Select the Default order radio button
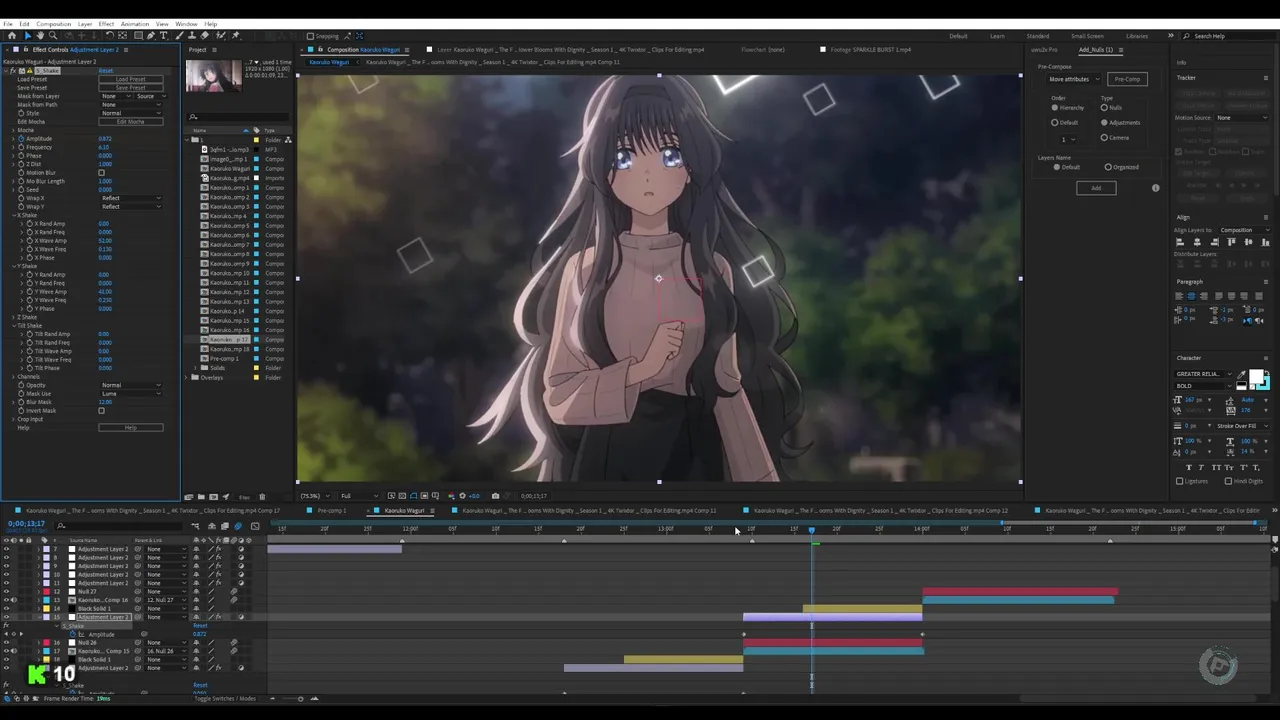 pyautogui.click(x=1055, y=123)
